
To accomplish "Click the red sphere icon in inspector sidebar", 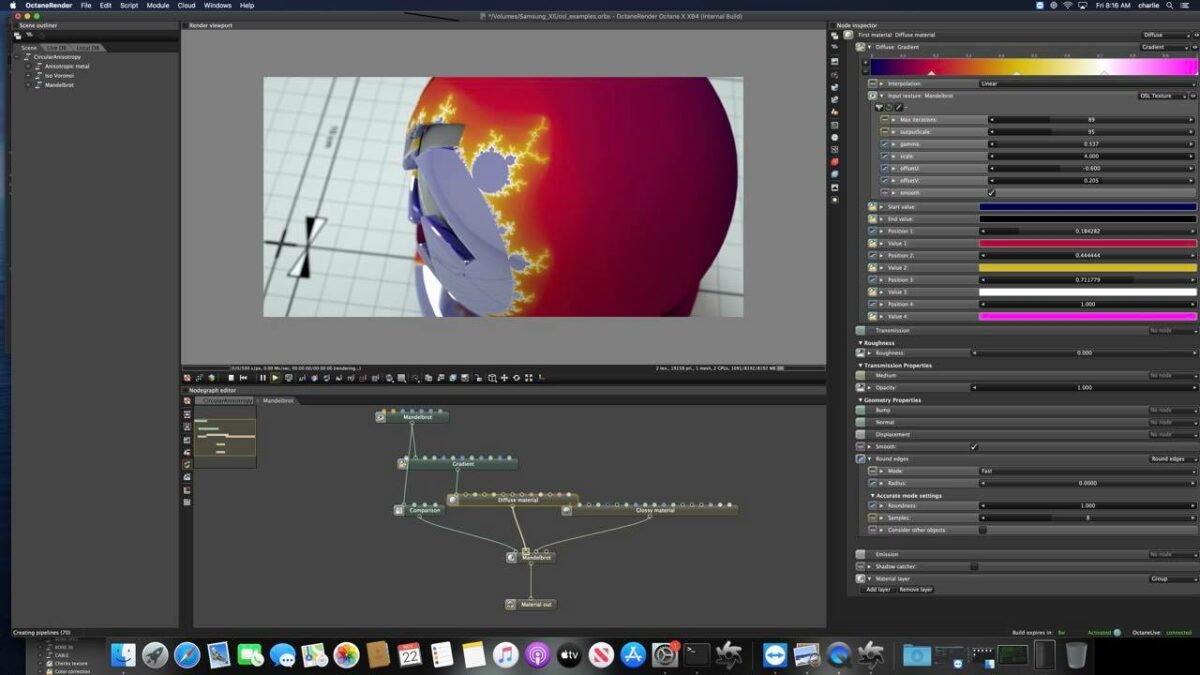I will pyautogui.click(x=834, y=162).
